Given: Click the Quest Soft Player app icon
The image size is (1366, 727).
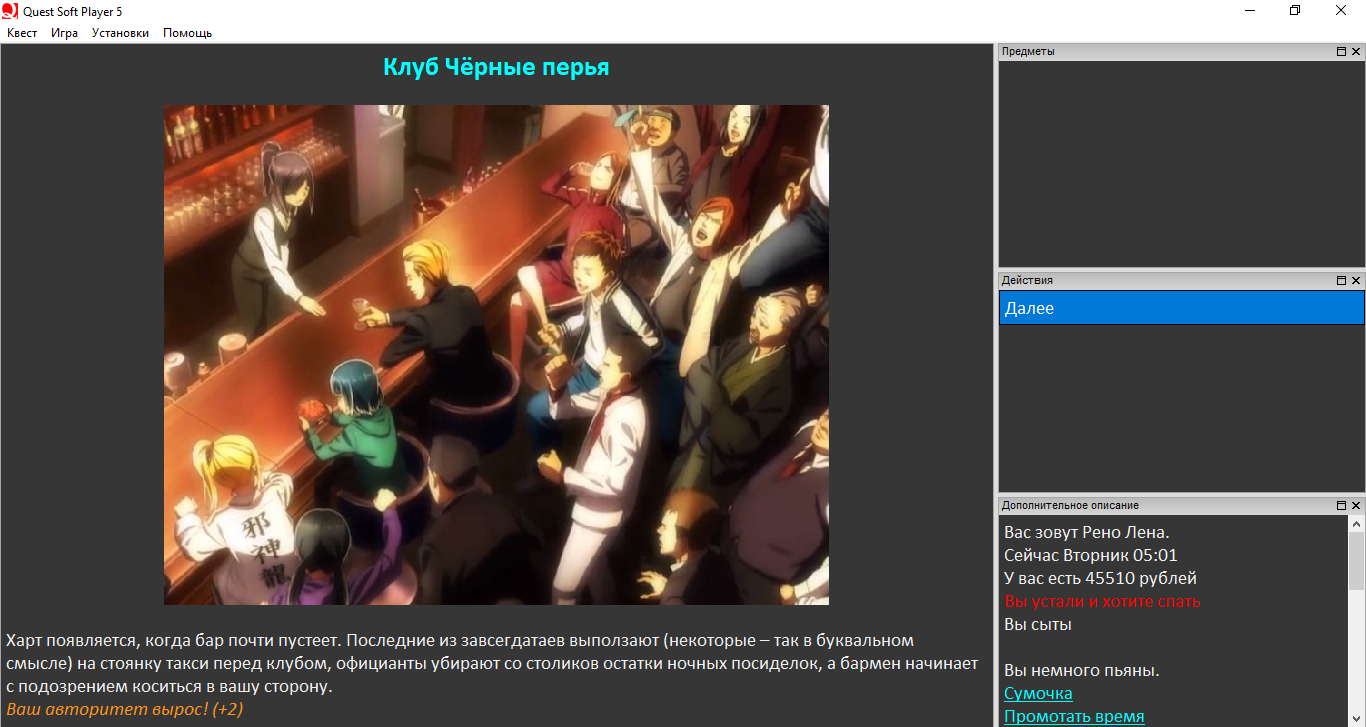Looking at the screenshot, I should 10,10.
